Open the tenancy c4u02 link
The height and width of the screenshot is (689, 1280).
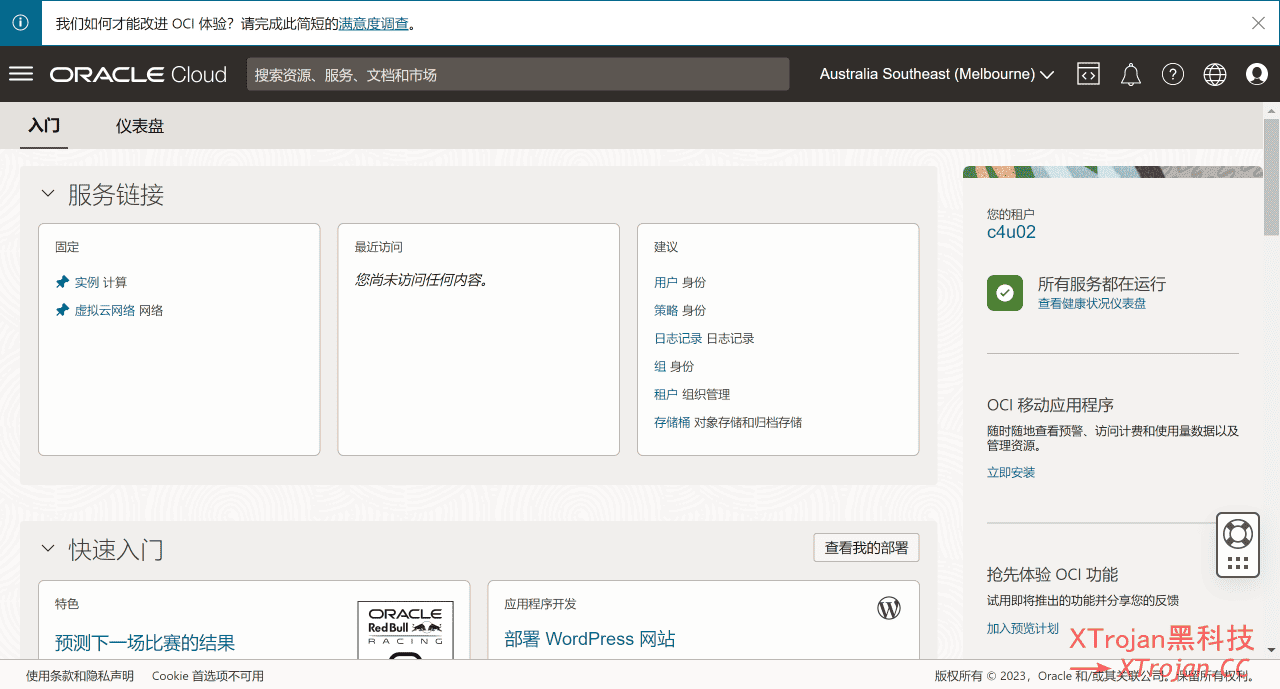1011,232
